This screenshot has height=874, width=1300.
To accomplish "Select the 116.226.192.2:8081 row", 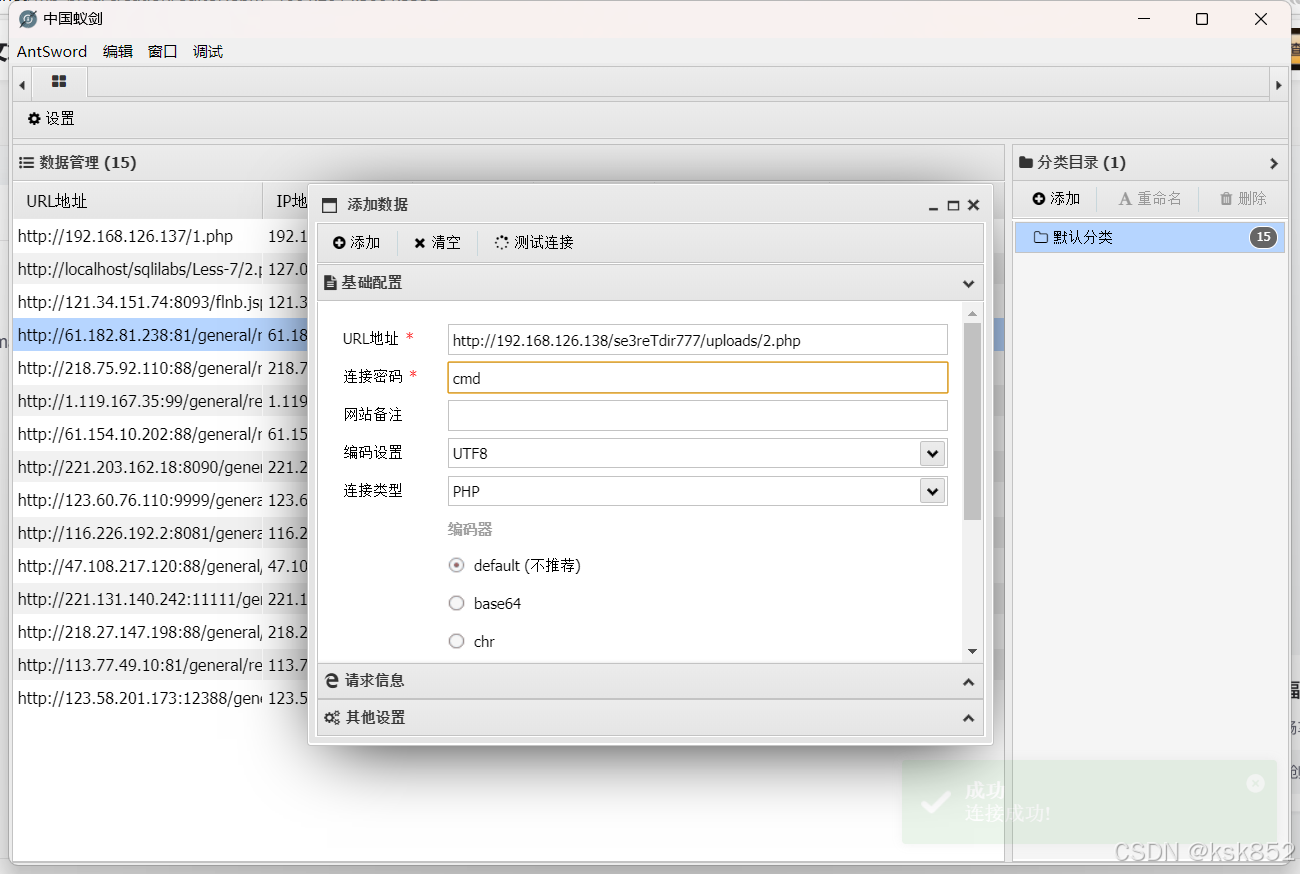I will pyautogui.click(x=160, y=533).
